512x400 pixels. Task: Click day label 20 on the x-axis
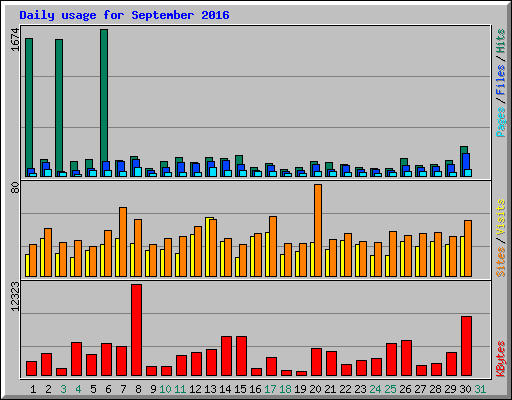click(x=315, y=389)
